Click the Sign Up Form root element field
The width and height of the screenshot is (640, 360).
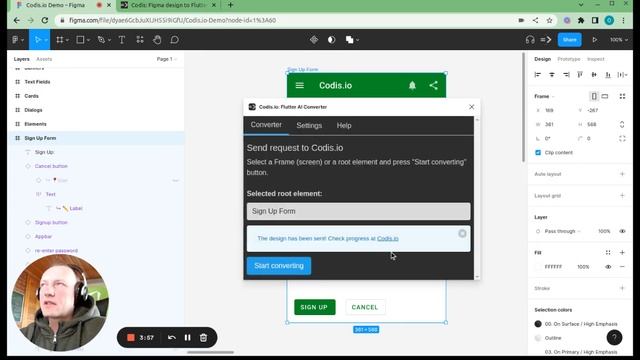click(x=358, y=211)
